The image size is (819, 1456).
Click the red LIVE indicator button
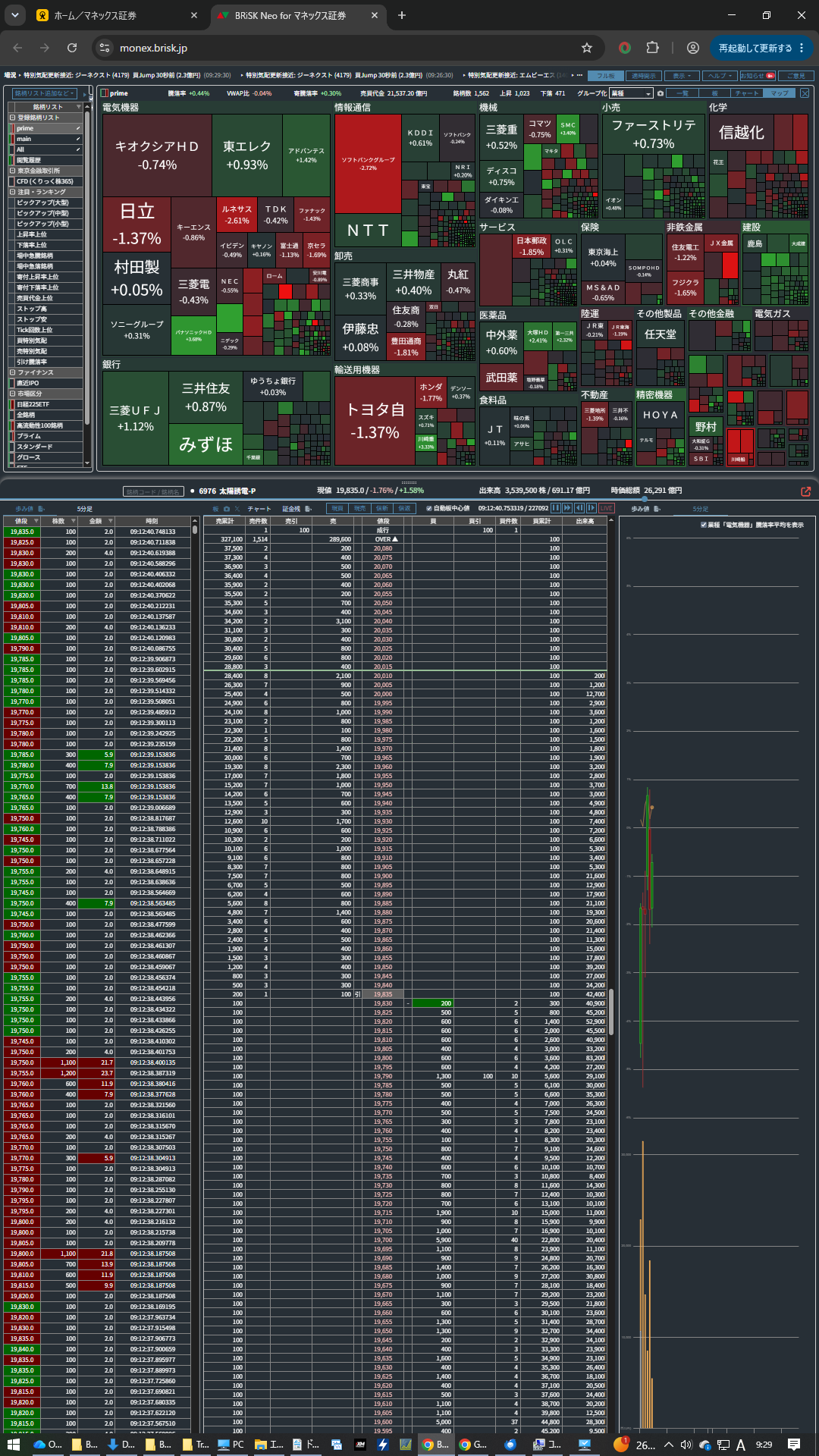(x=607, y=508)
